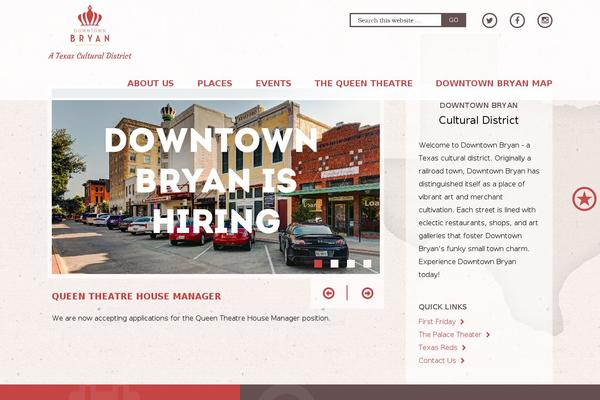Open the Contact Us quick link
The width and height of the screenshot is (600, 400).
pos(437,361)
